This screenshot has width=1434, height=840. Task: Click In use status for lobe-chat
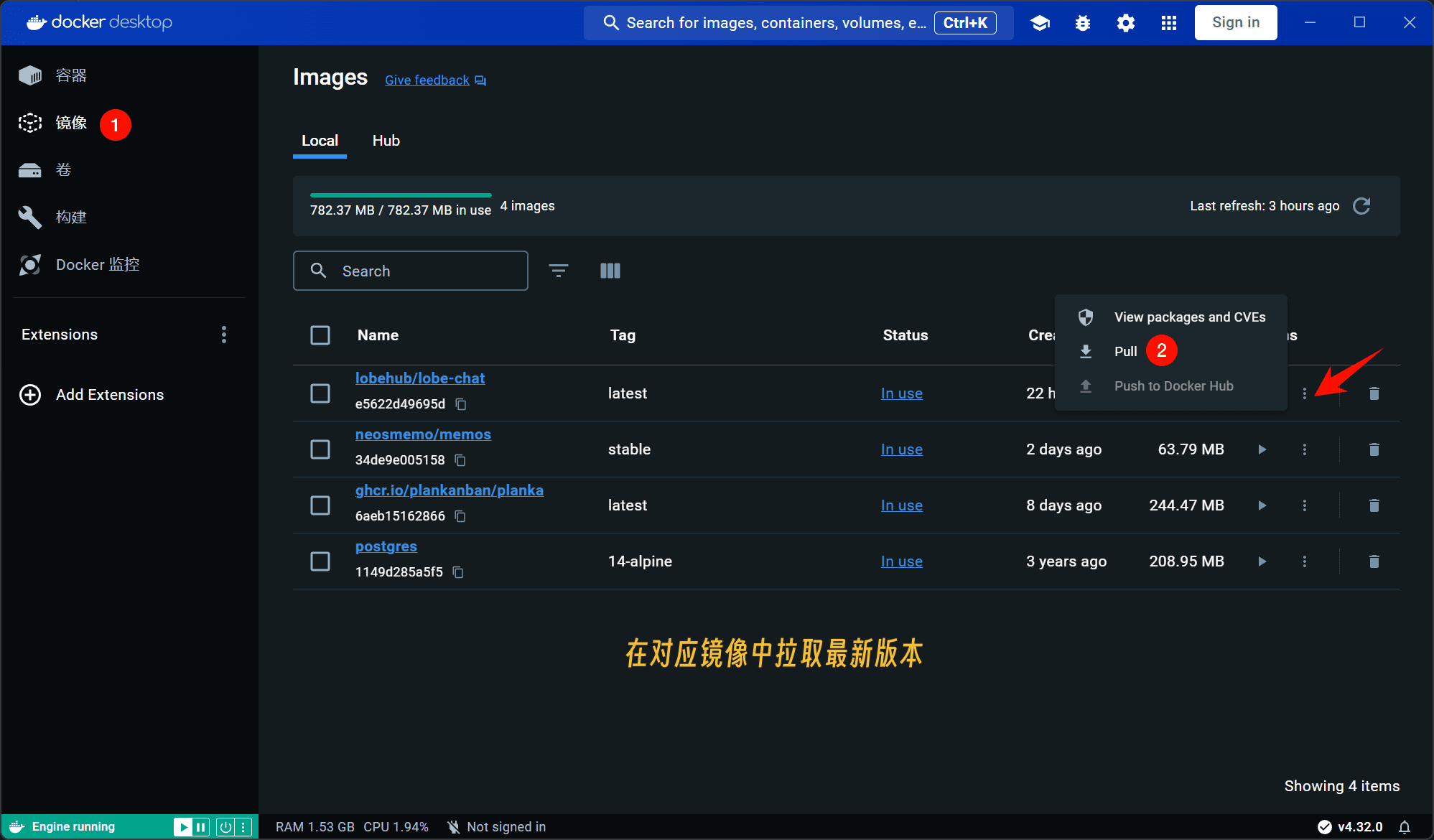pyautogui.click(x=902, y=393)
